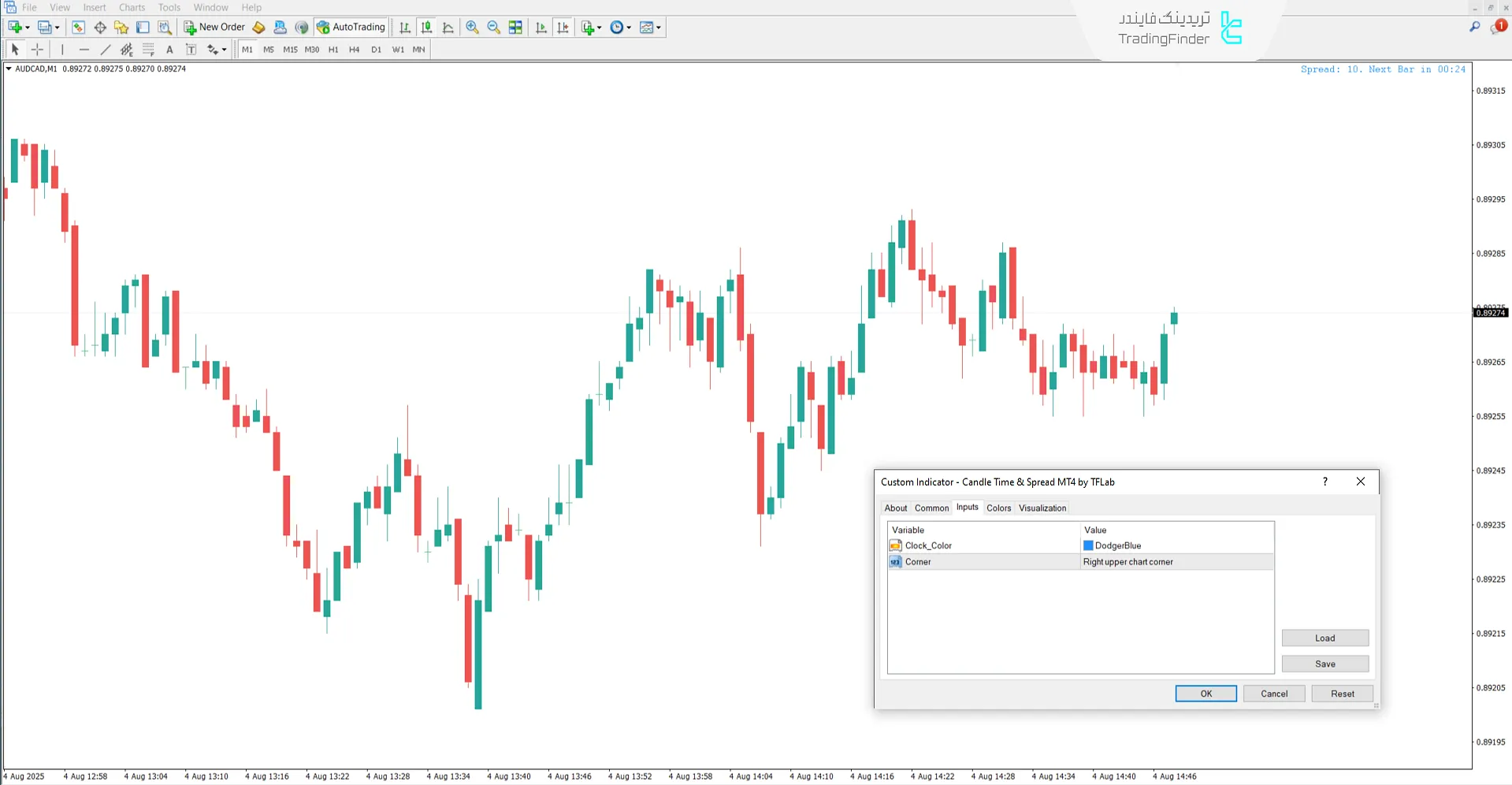Open the Tile Windows icon
1512x785 pixels.
(515, 28)
